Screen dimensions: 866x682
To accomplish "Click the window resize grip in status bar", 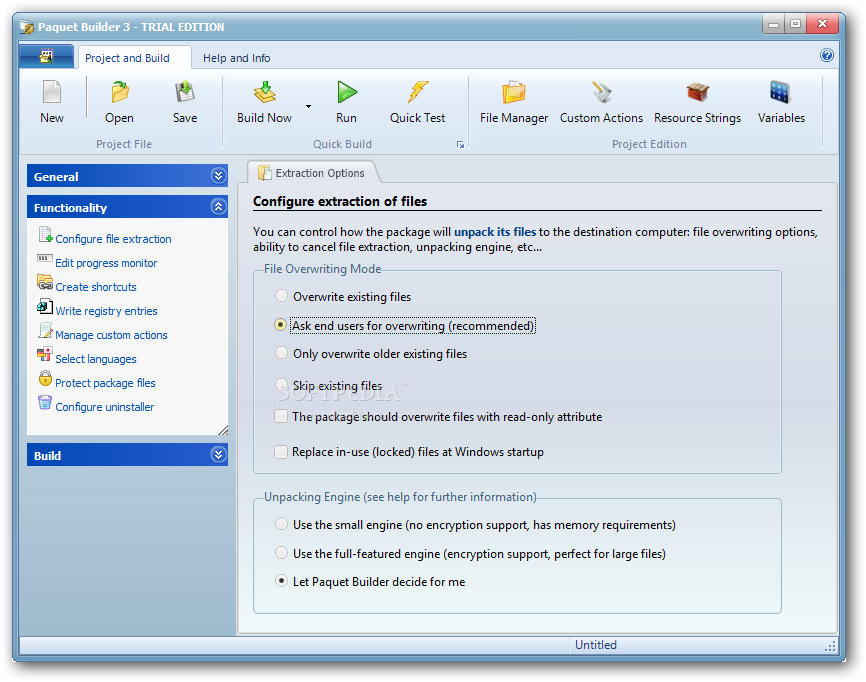I will coord(830,646).
